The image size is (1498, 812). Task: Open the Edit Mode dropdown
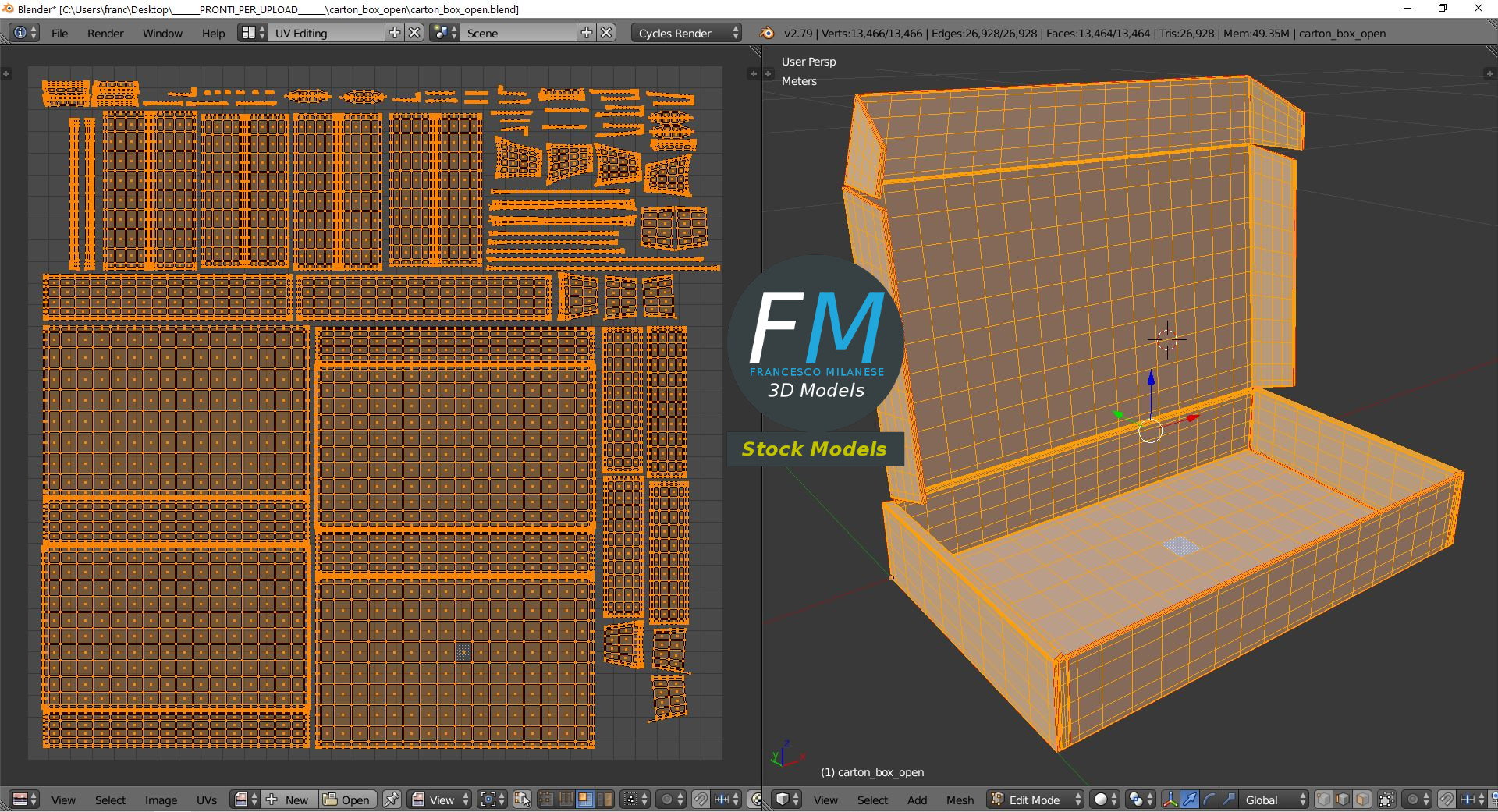(1036, 800)
